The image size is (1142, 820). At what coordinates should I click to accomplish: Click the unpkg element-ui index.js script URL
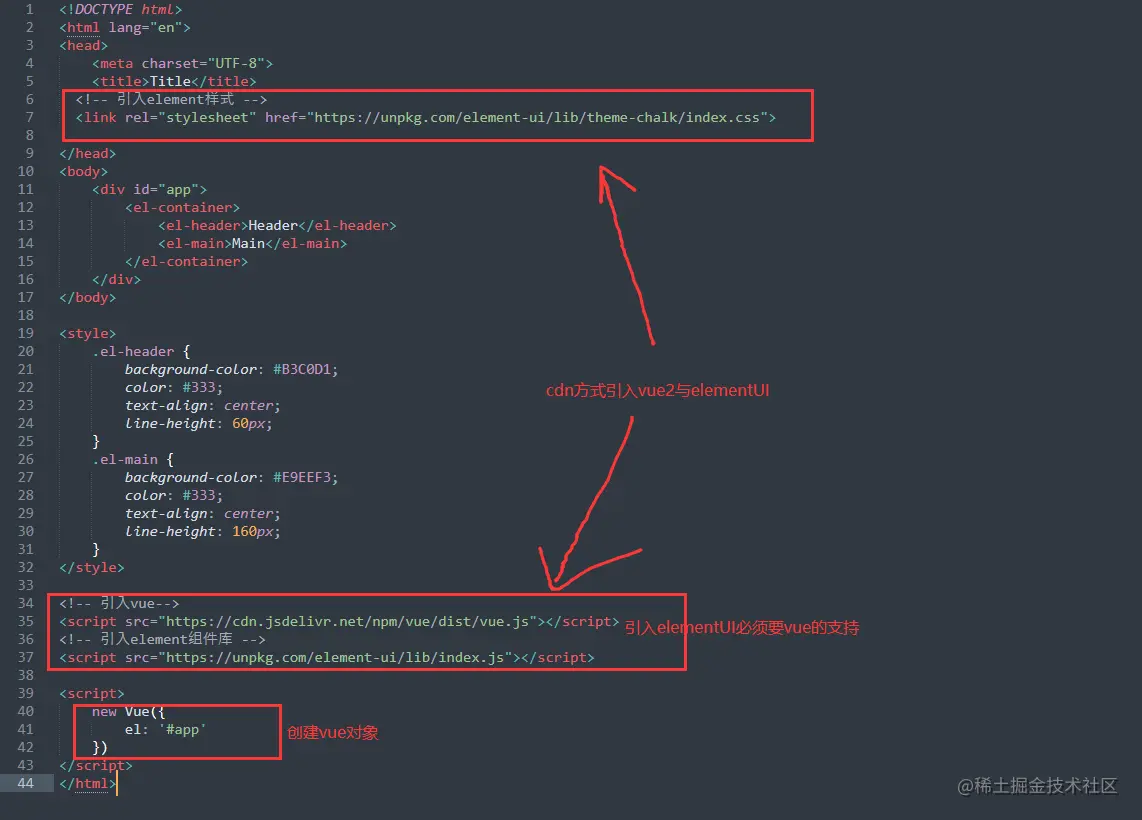[x=335, y=657]
